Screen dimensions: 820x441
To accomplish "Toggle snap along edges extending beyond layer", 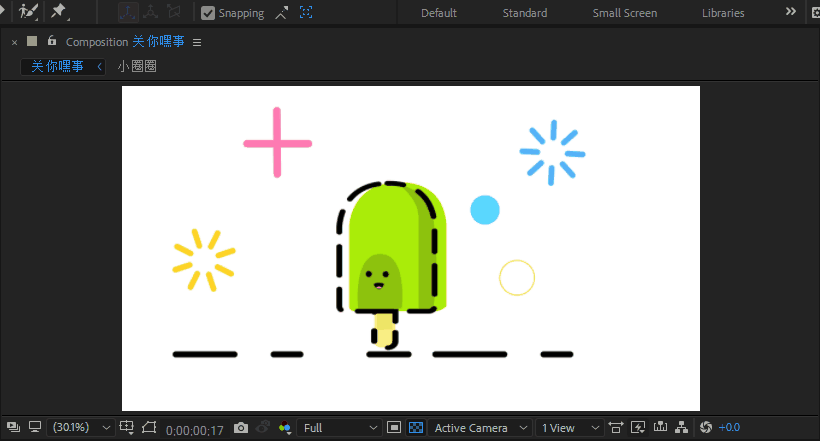I will pyautogui.click(x=282, y=13).
